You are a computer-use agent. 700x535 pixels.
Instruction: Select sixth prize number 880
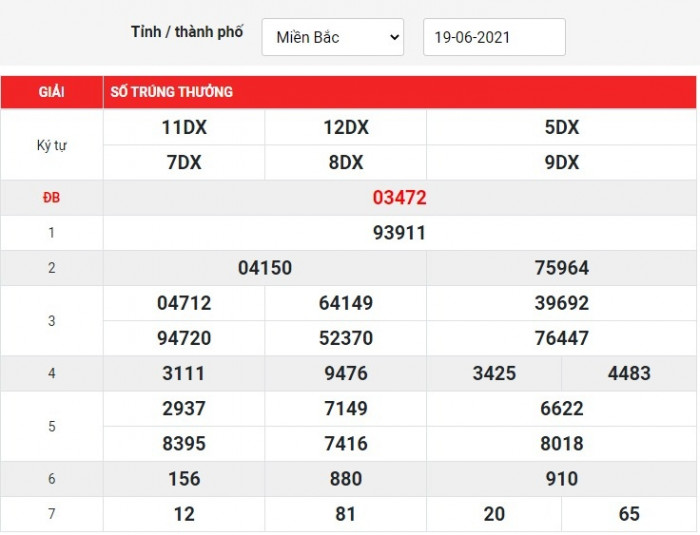(x=345, y=479)
